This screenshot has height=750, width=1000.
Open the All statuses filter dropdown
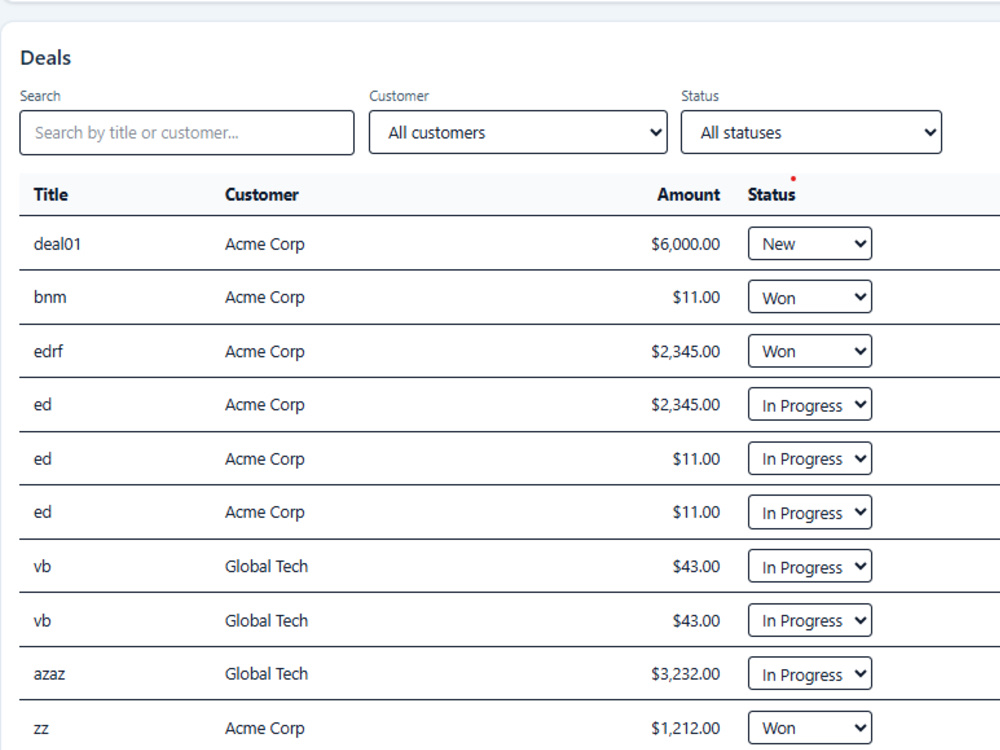(811, 133)
